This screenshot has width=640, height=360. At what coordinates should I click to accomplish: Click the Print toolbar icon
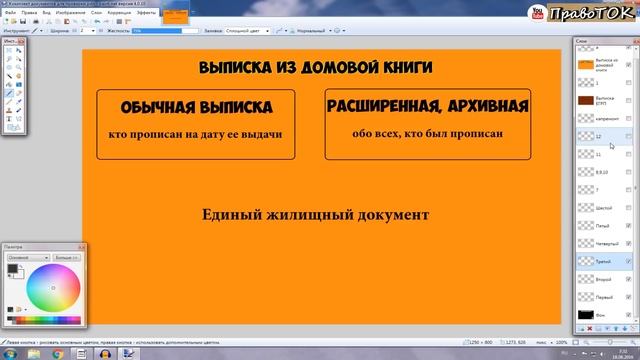click(36, 21)
